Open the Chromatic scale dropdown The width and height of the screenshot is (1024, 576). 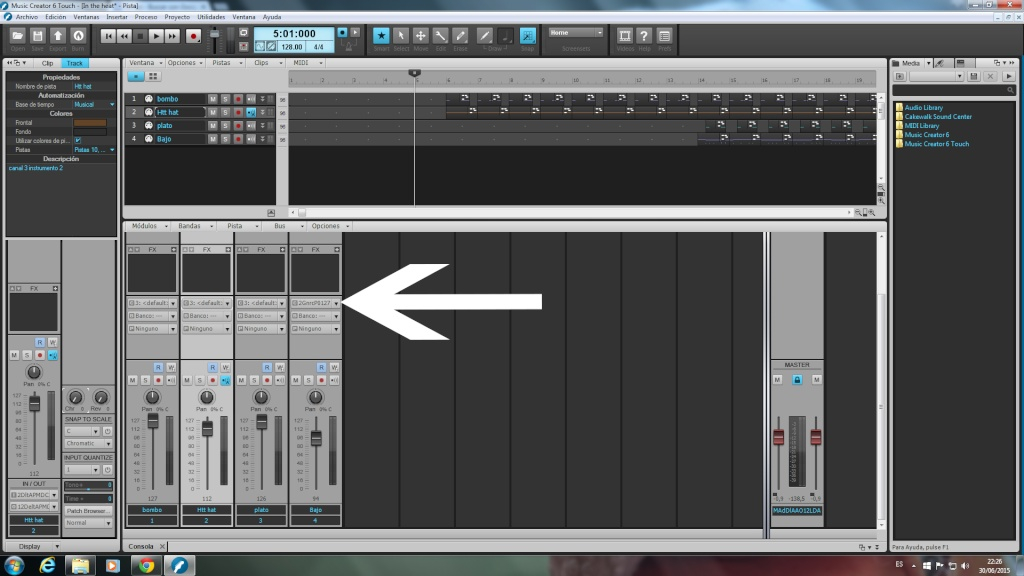pos(88,443)
